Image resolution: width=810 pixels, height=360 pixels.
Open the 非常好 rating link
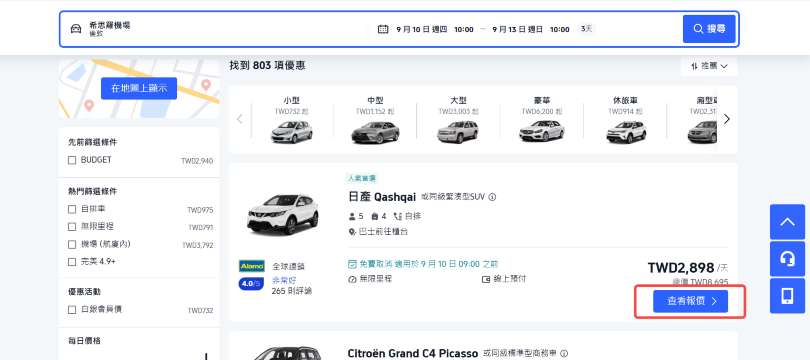pyautogui.click(x=284, y=280)
